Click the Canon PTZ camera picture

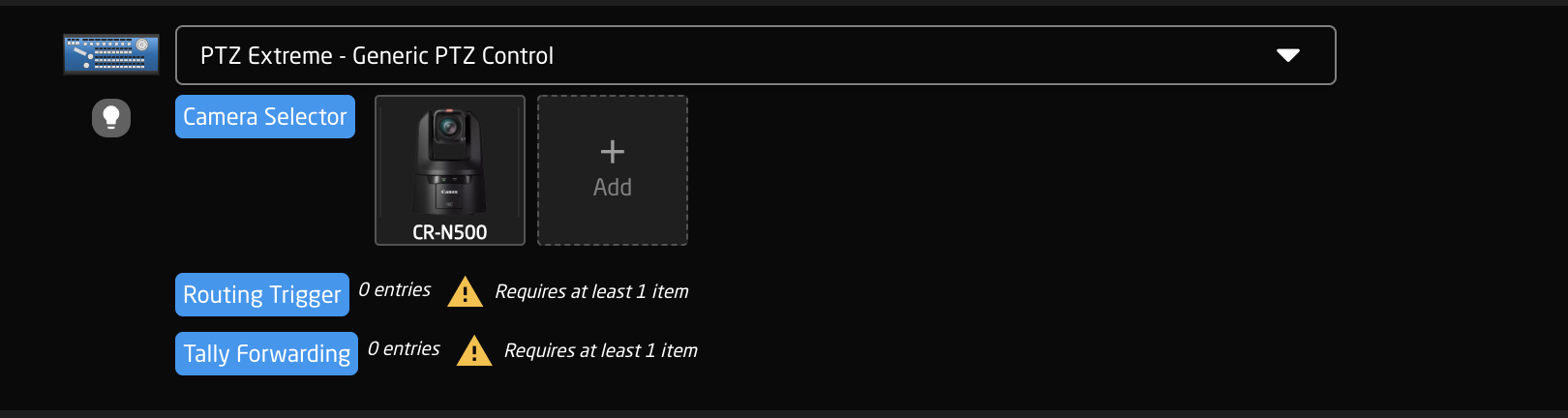(x=450, y=161)
